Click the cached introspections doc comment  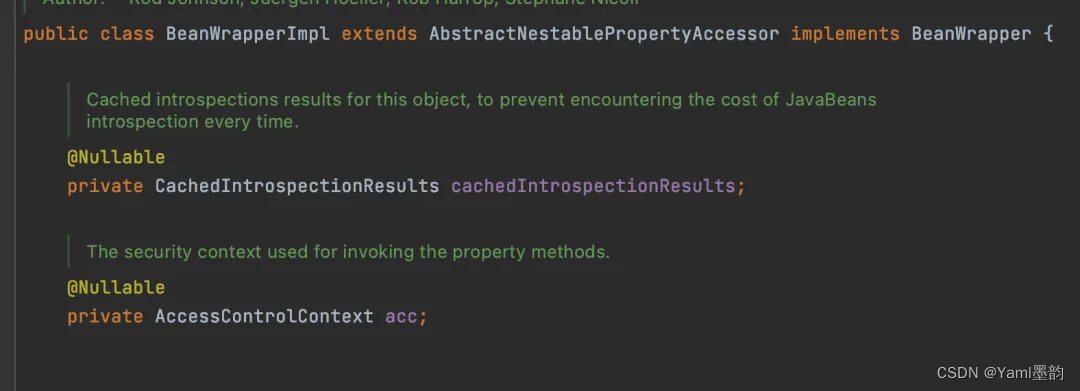pyautogui.click(x=481, y=111)
